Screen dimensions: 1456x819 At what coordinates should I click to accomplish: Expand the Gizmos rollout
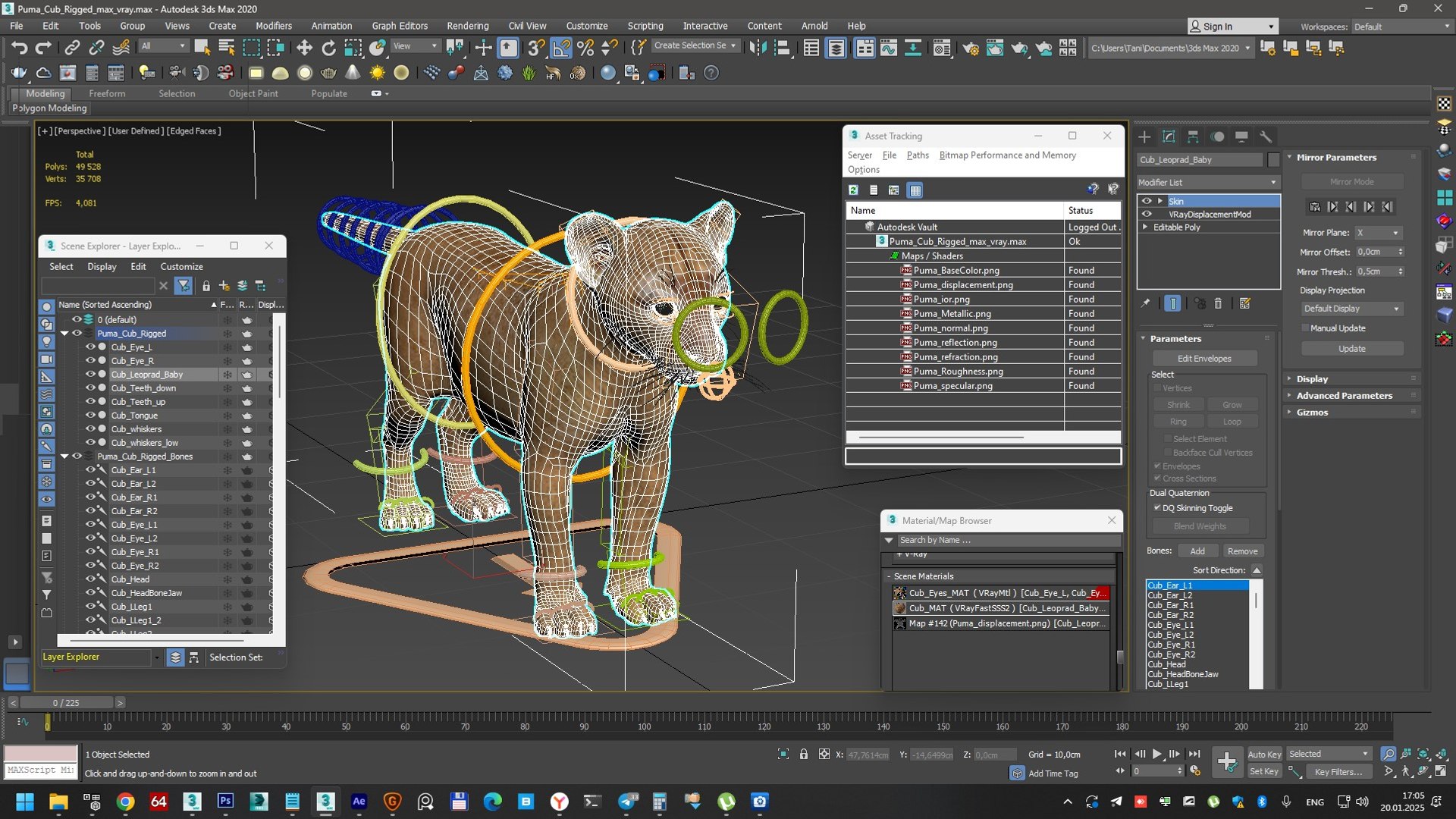[x=1351, y=412]
